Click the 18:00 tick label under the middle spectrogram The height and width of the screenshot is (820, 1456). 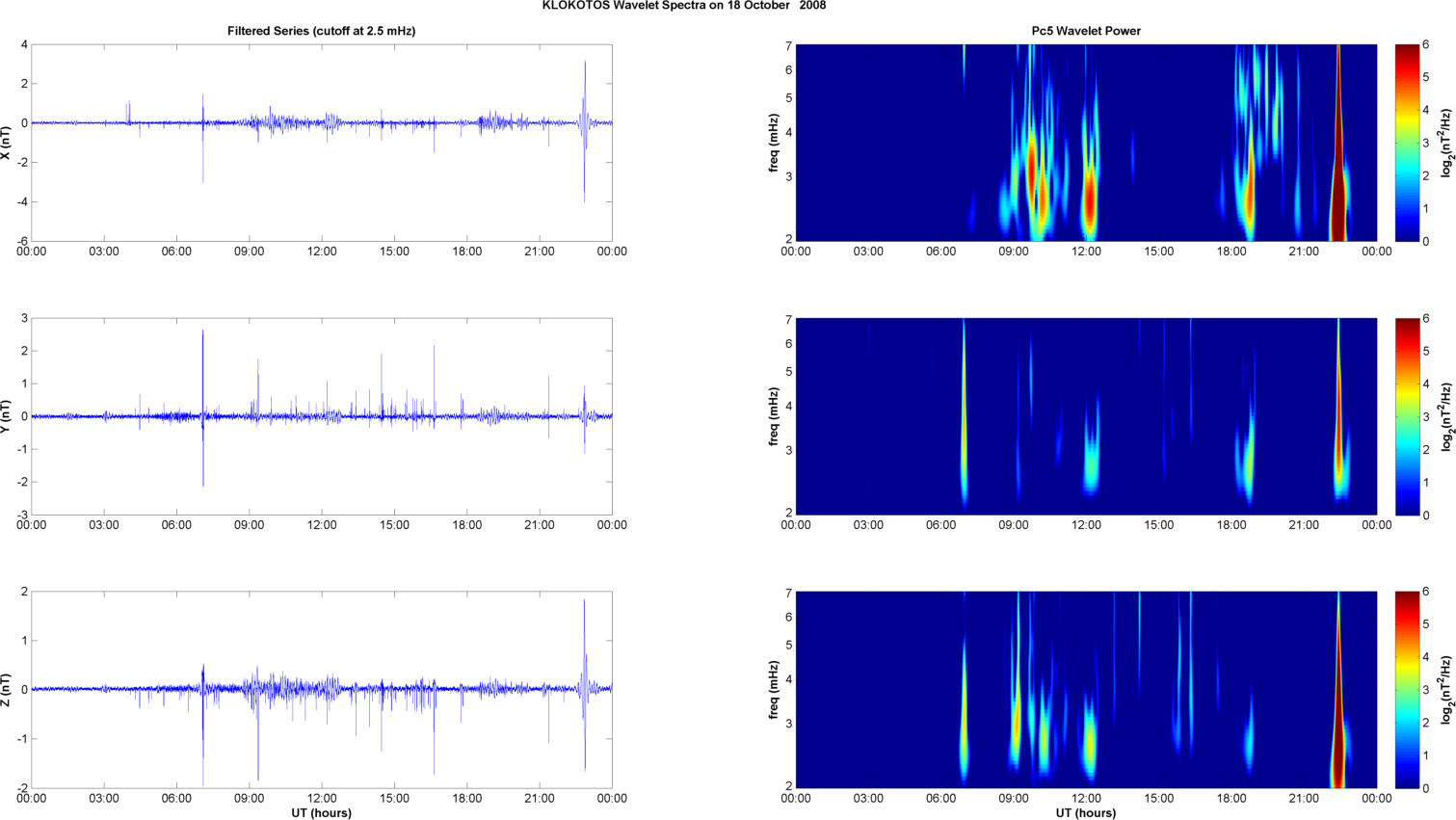coord(1231,525)
